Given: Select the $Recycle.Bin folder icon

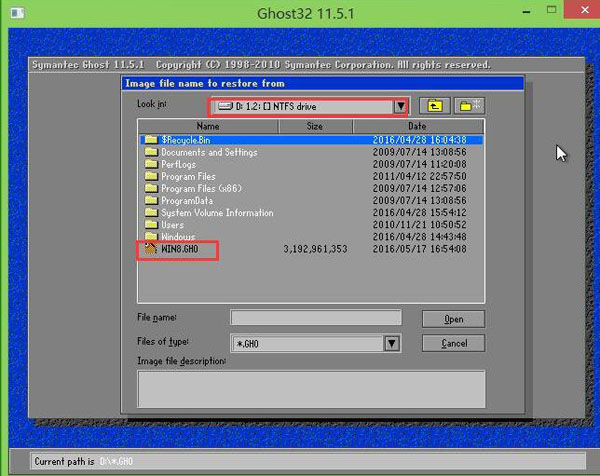Looking at the screenshot, I should 151,140.
